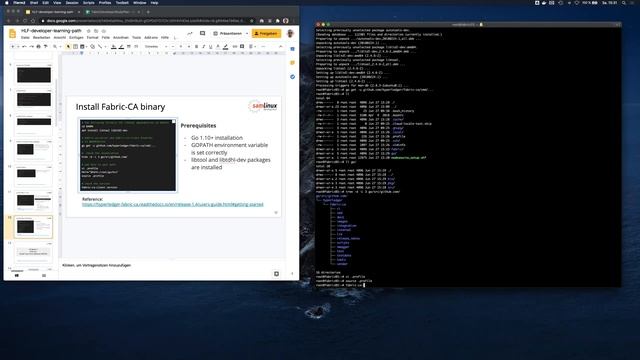
Task: Click the yellow Freigeben share button
Action: [x=266, y=33]
